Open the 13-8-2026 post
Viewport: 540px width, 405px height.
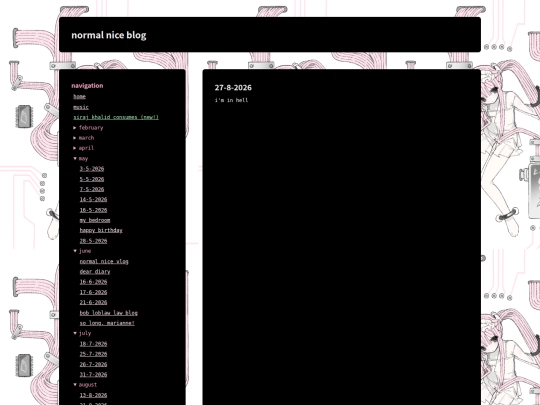click(93, 395)
